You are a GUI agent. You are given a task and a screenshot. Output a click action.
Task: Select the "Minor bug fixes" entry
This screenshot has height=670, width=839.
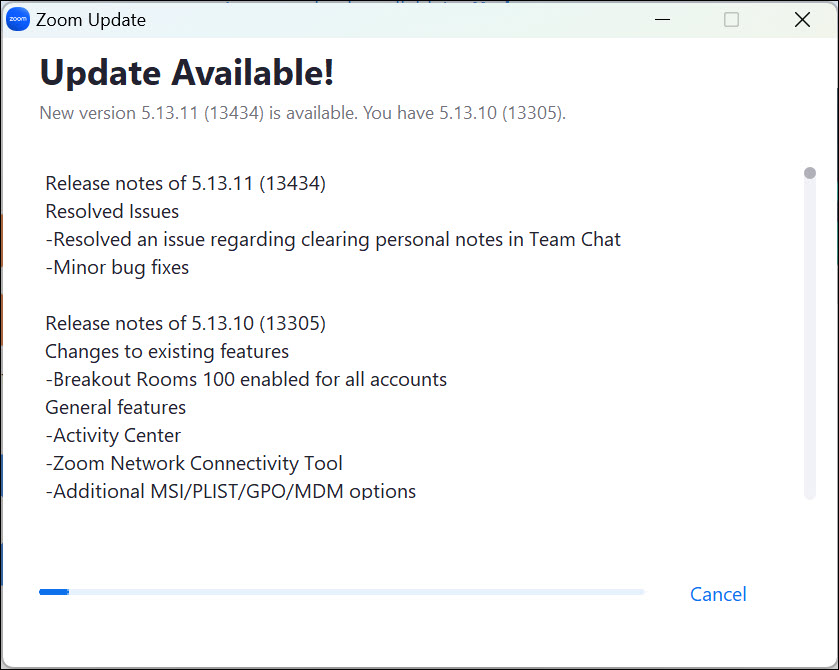point(117,267)
